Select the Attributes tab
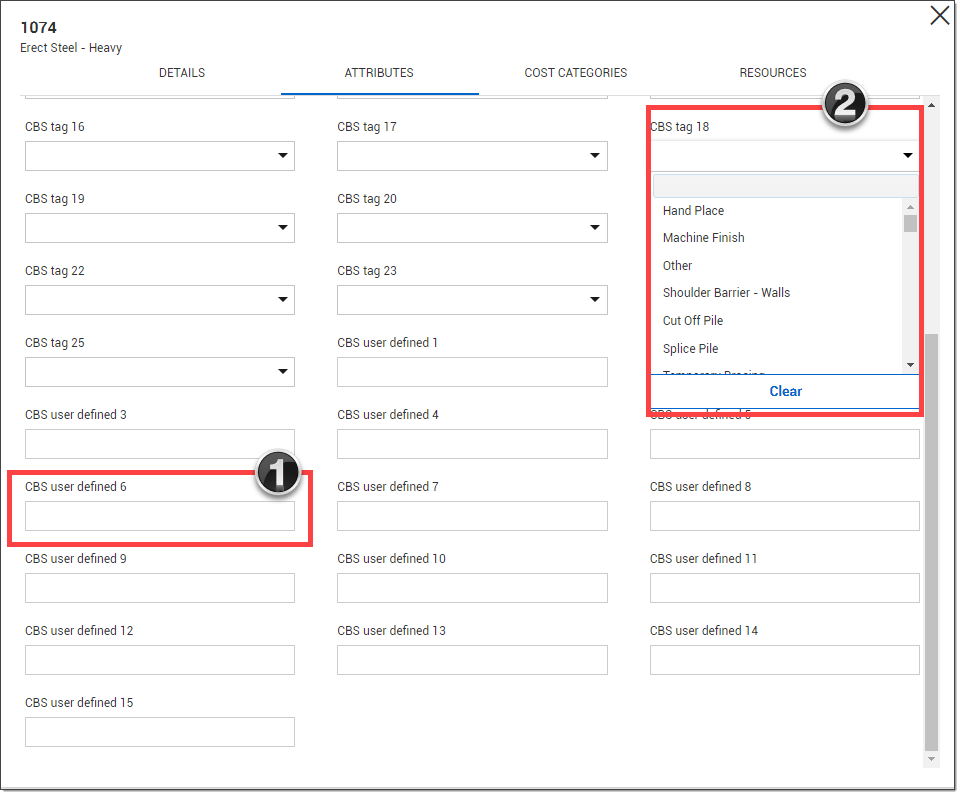The image size is (960, 795). pyautogui.click(x=379, y=73)
